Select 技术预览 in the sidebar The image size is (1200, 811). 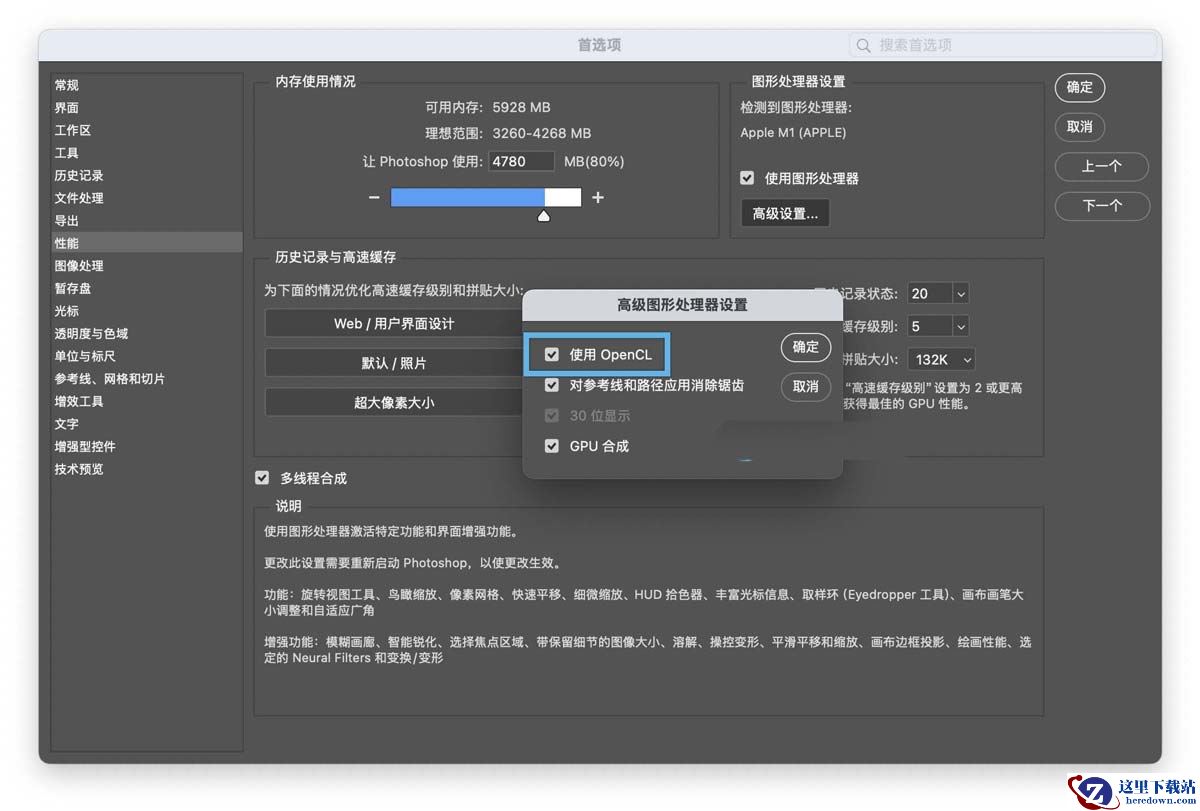79,469
